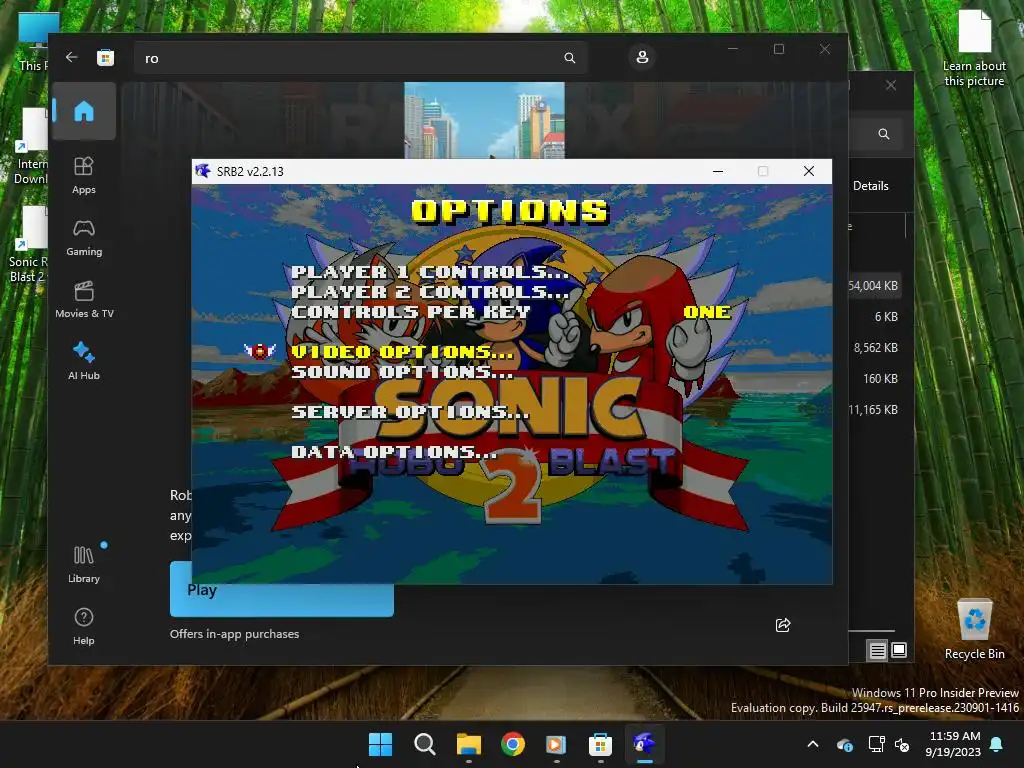The image size is (1024, 768).
Task: Click the 160 KB file size entry
Action: (880, 378)
